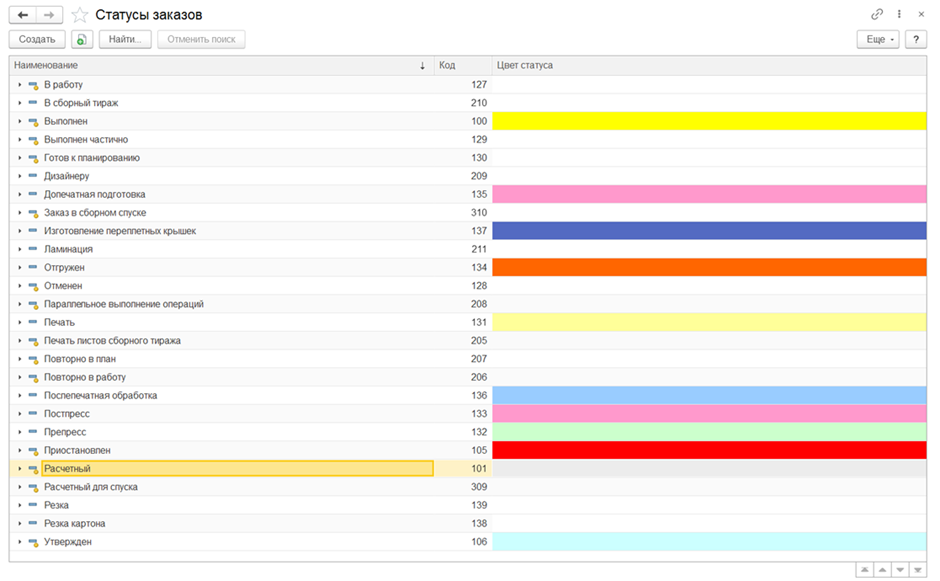Click the create-by-copying icon button
Viewport: 940px width, 581px height.
click(82, 39)
